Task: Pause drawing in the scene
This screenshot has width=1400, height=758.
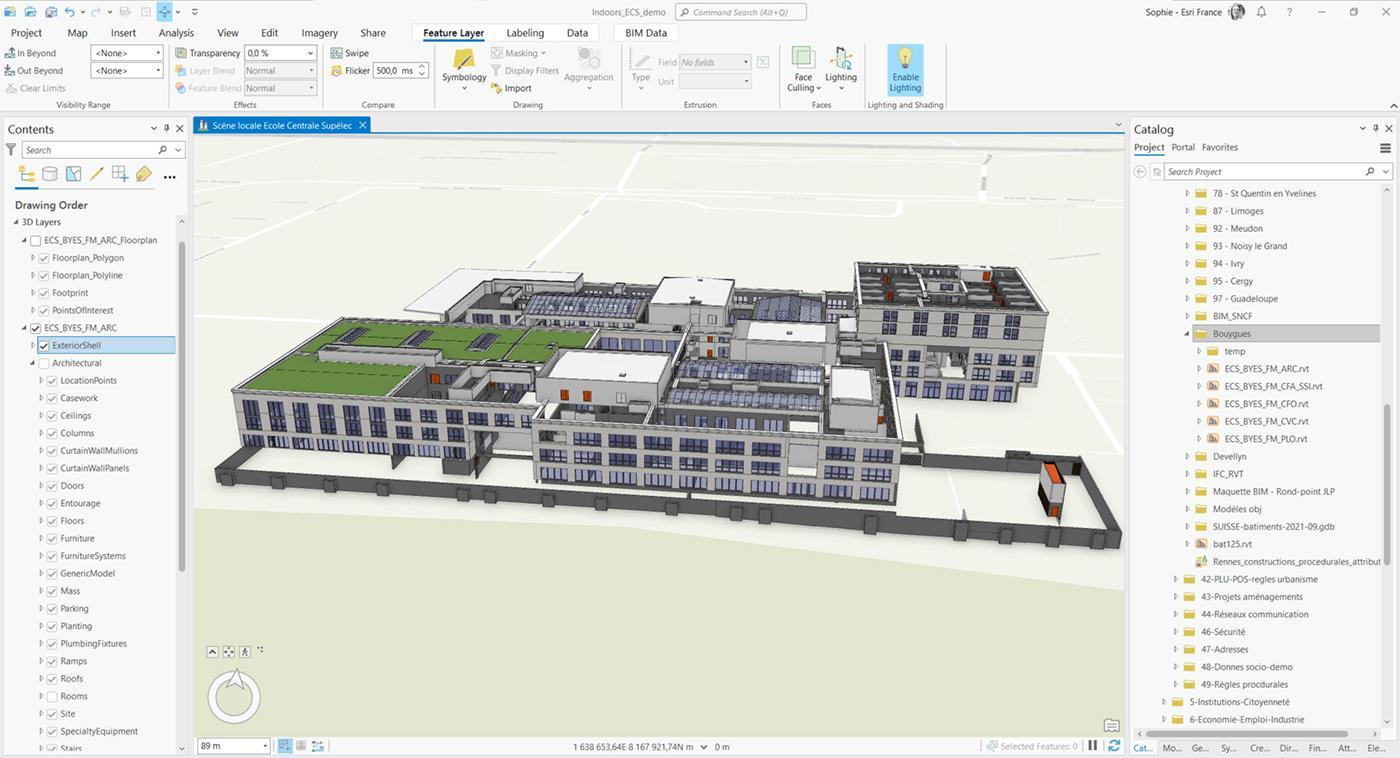Action: pyautogui.click(x=1093, y=746)
